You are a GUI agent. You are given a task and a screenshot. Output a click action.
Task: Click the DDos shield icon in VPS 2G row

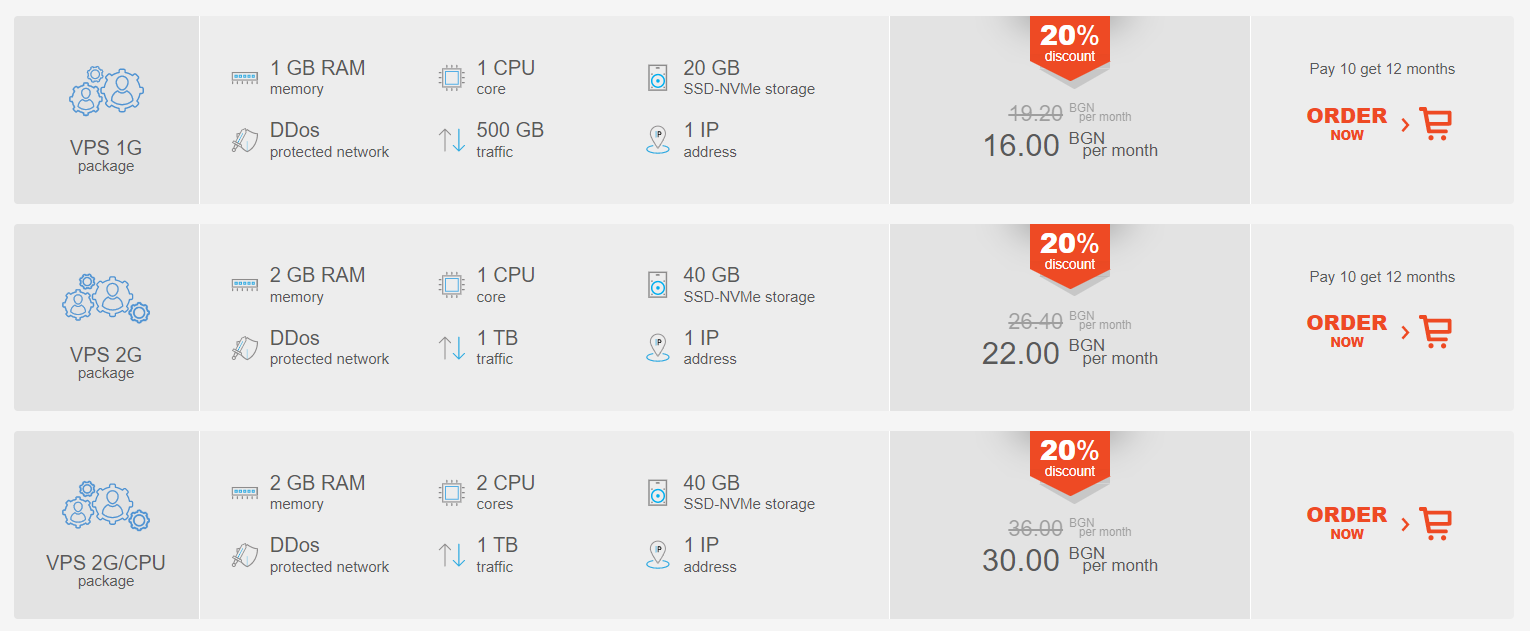click(245, 347)
